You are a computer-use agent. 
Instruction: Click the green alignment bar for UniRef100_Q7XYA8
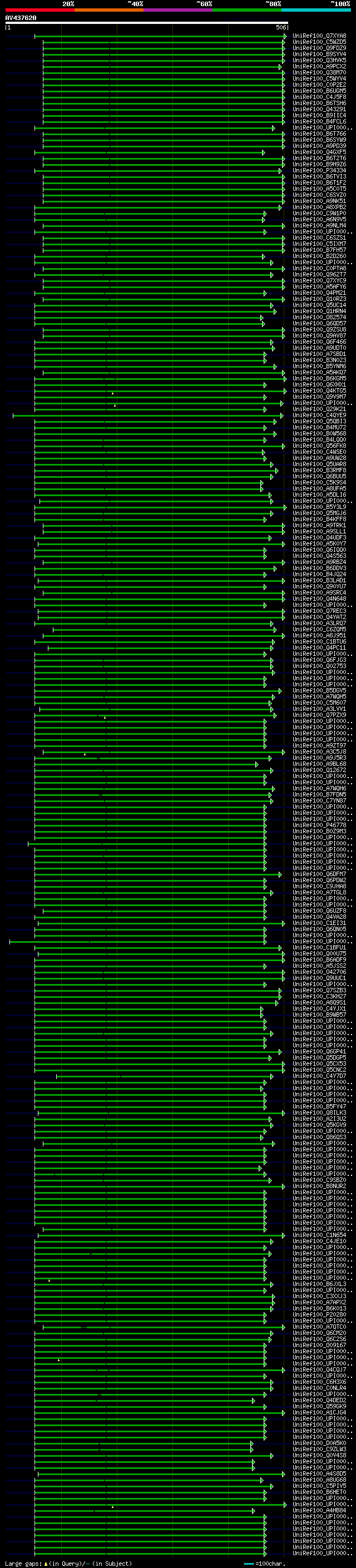[161, 37]
